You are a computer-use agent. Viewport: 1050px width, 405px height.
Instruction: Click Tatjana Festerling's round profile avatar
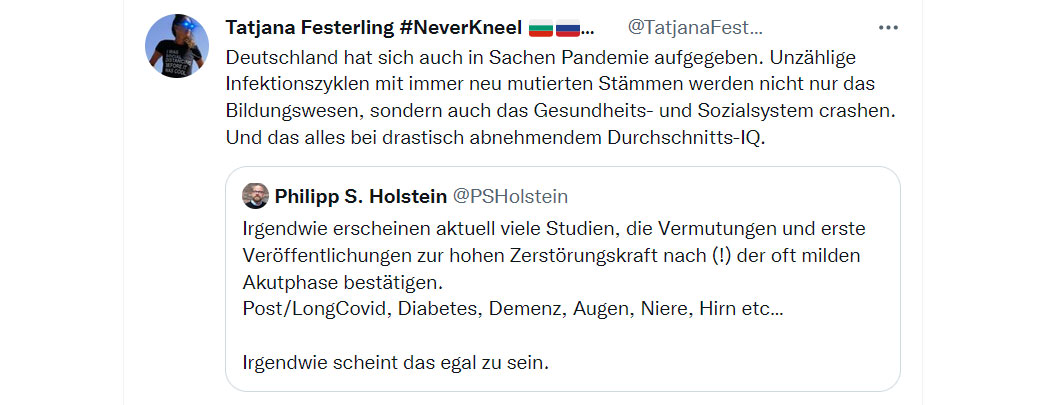tap(177, 46)
